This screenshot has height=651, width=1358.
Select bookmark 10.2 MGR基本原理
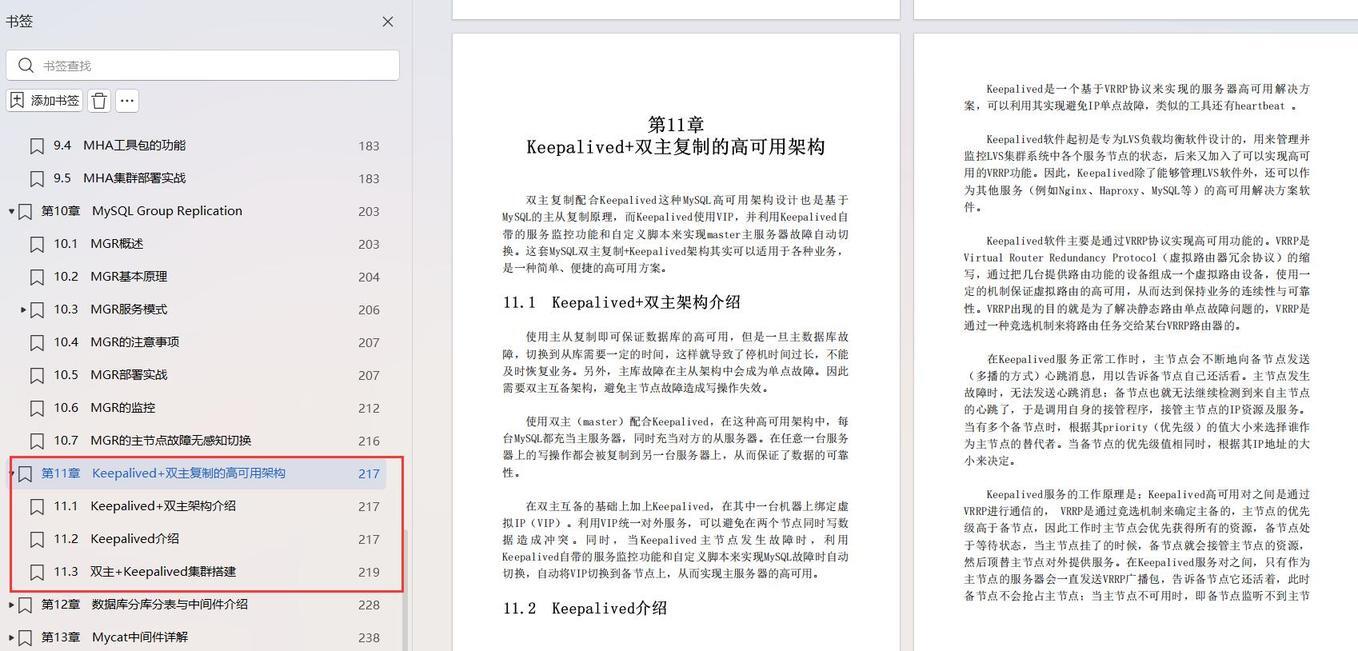click(x=110, y=277)
